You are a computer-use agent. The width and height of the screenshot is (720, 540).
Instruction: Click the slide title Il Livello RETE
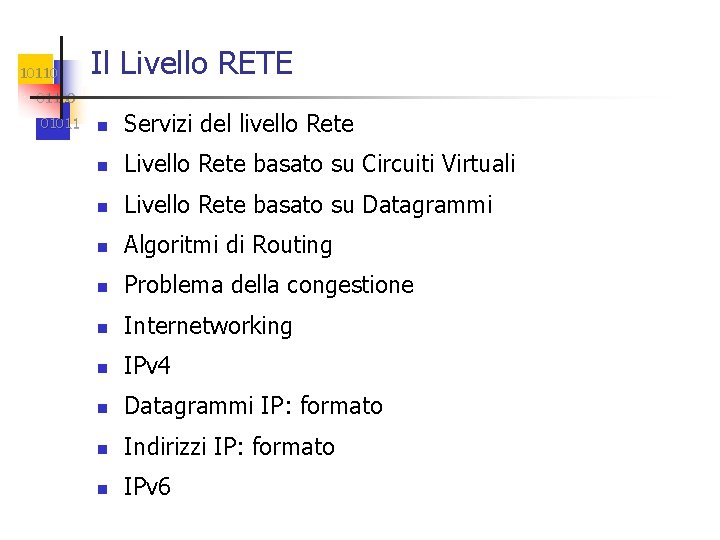click(191, 63)
